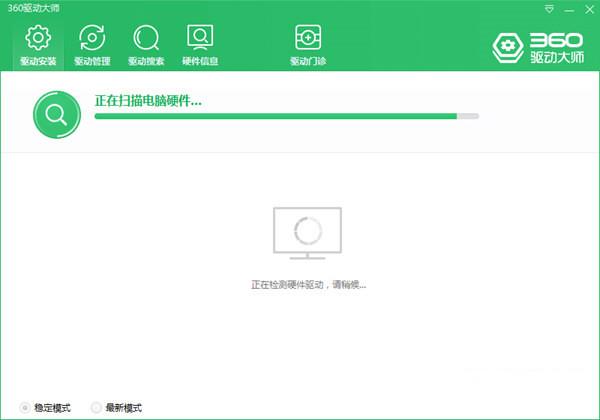This screenshot has height=420, width=600.
Task: Open the 硬件信息 monitor icon
Action: (x=200, y=38)
